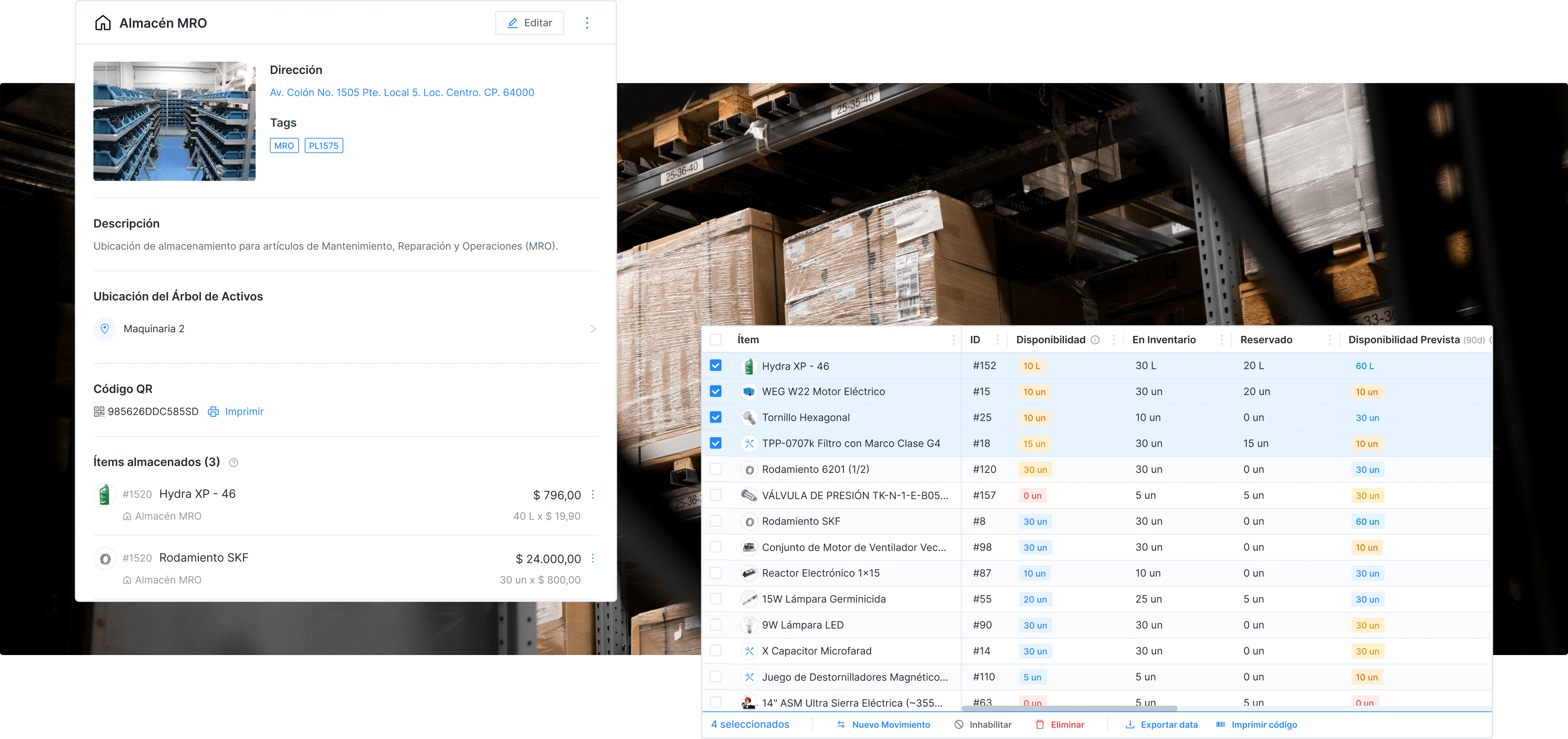Viewport: 1568px width, 739px height.
Task: Click the warehouse photo thumbnail
Action: [174, 121]
